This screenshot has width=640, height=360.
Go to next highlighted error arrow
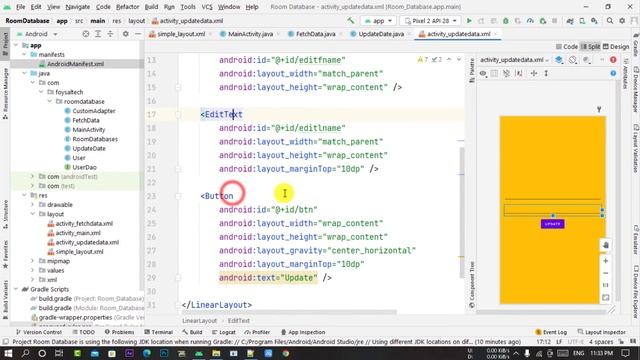459,60
